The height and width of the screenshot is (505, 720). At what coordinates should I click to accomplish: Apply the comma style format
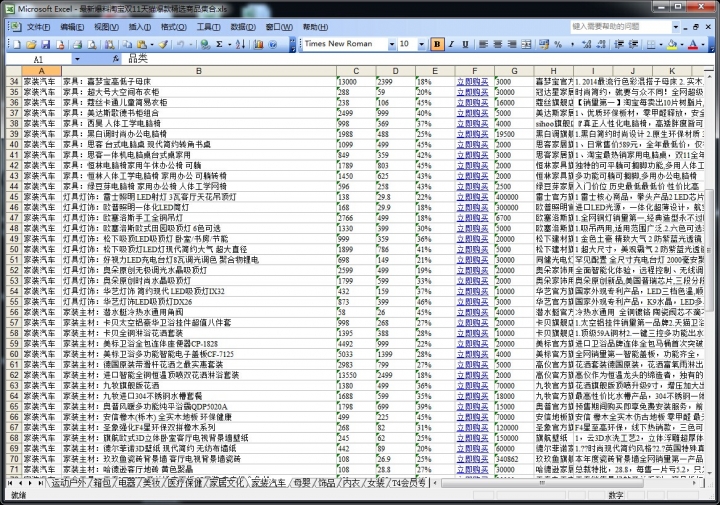[x=572, y=45]
